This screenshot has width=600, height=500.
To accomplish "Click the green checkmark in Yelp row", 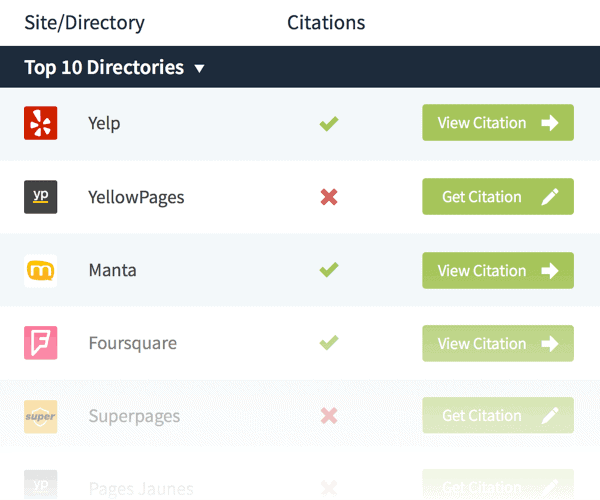I will 329,123.
